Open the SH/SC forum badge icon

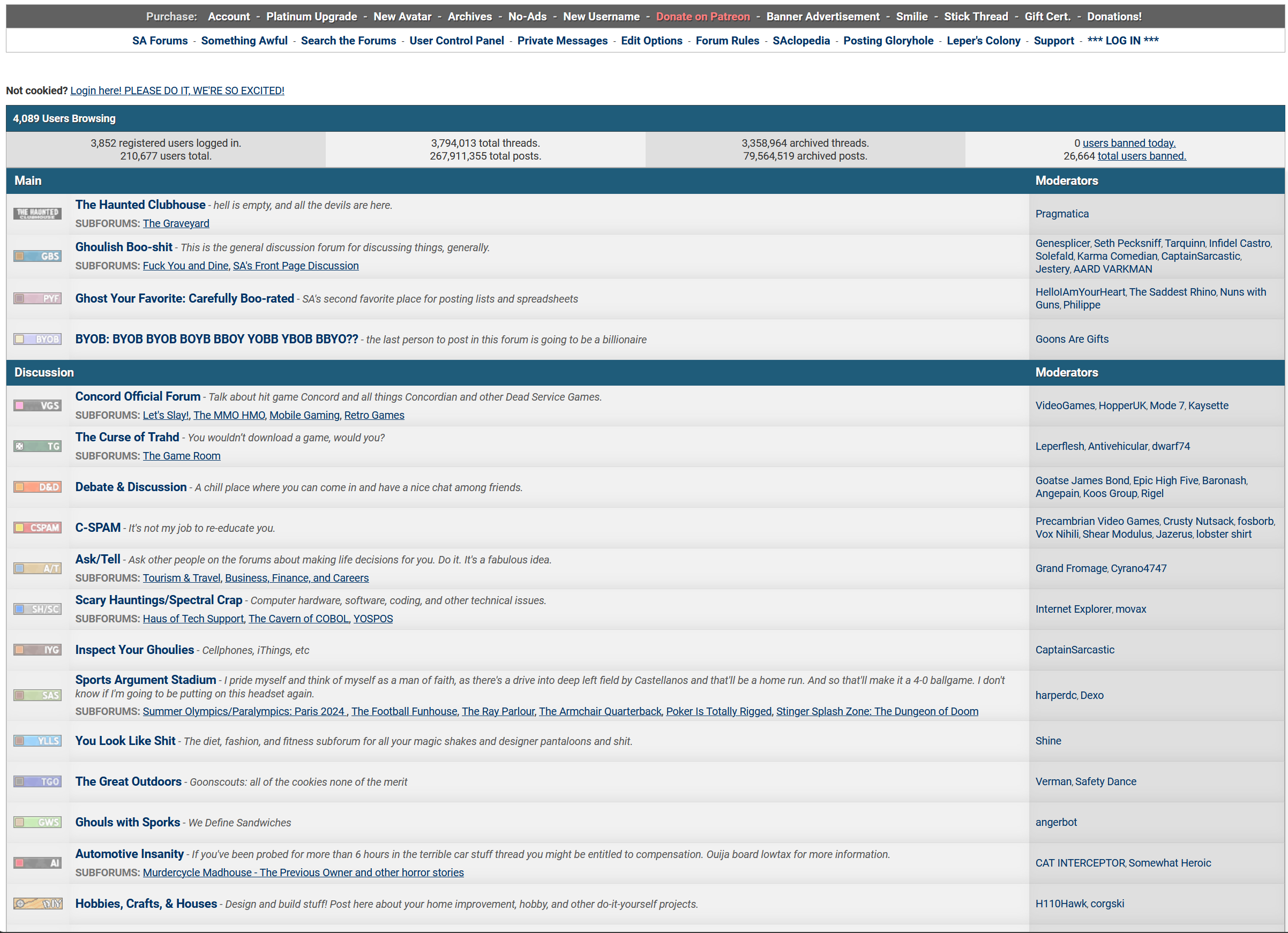click(x=38, y=610)
